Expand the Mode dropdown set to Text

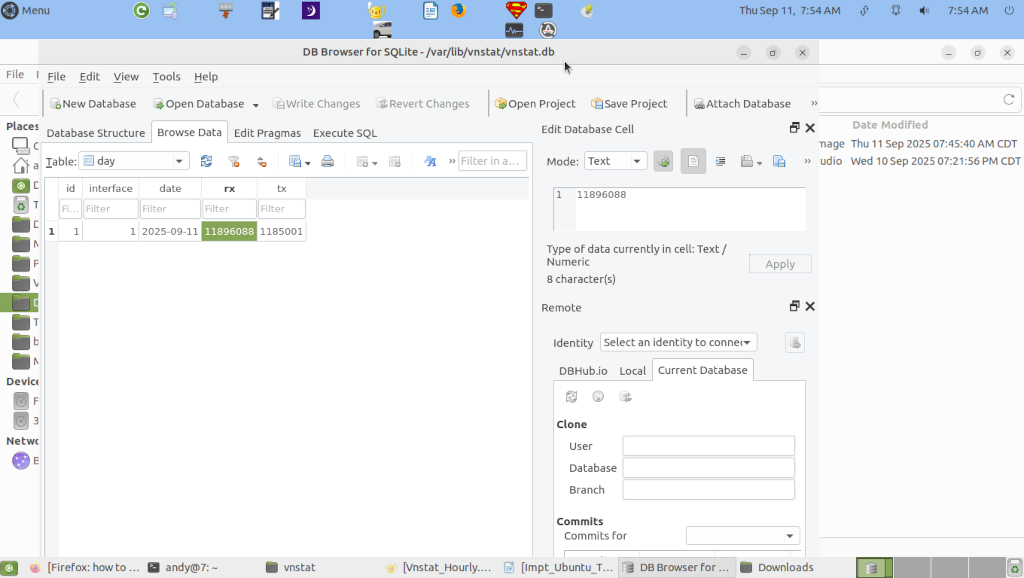615,161
